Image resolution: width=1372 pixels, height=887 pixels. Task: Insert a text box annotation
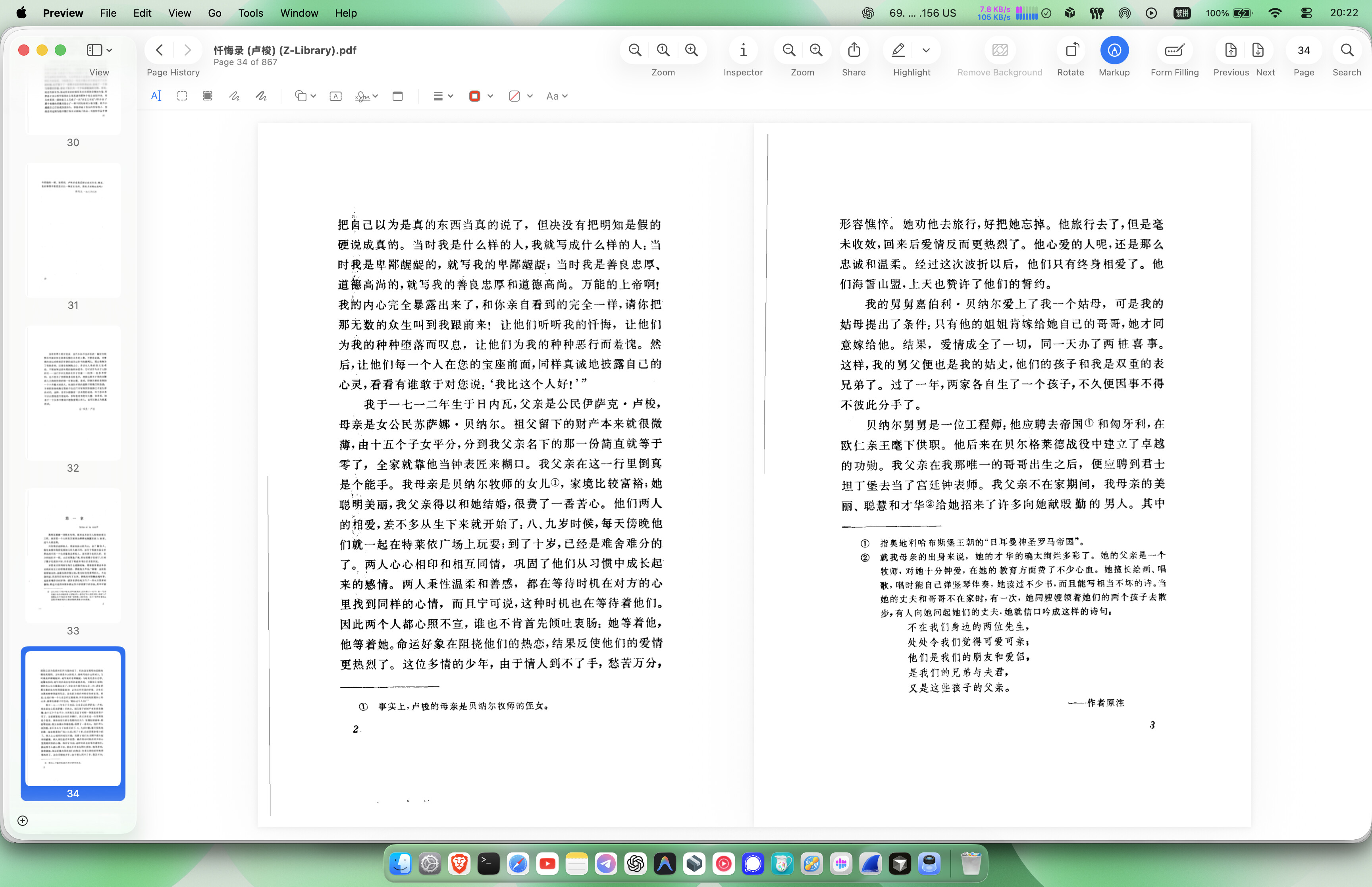[x=336, y=96]
